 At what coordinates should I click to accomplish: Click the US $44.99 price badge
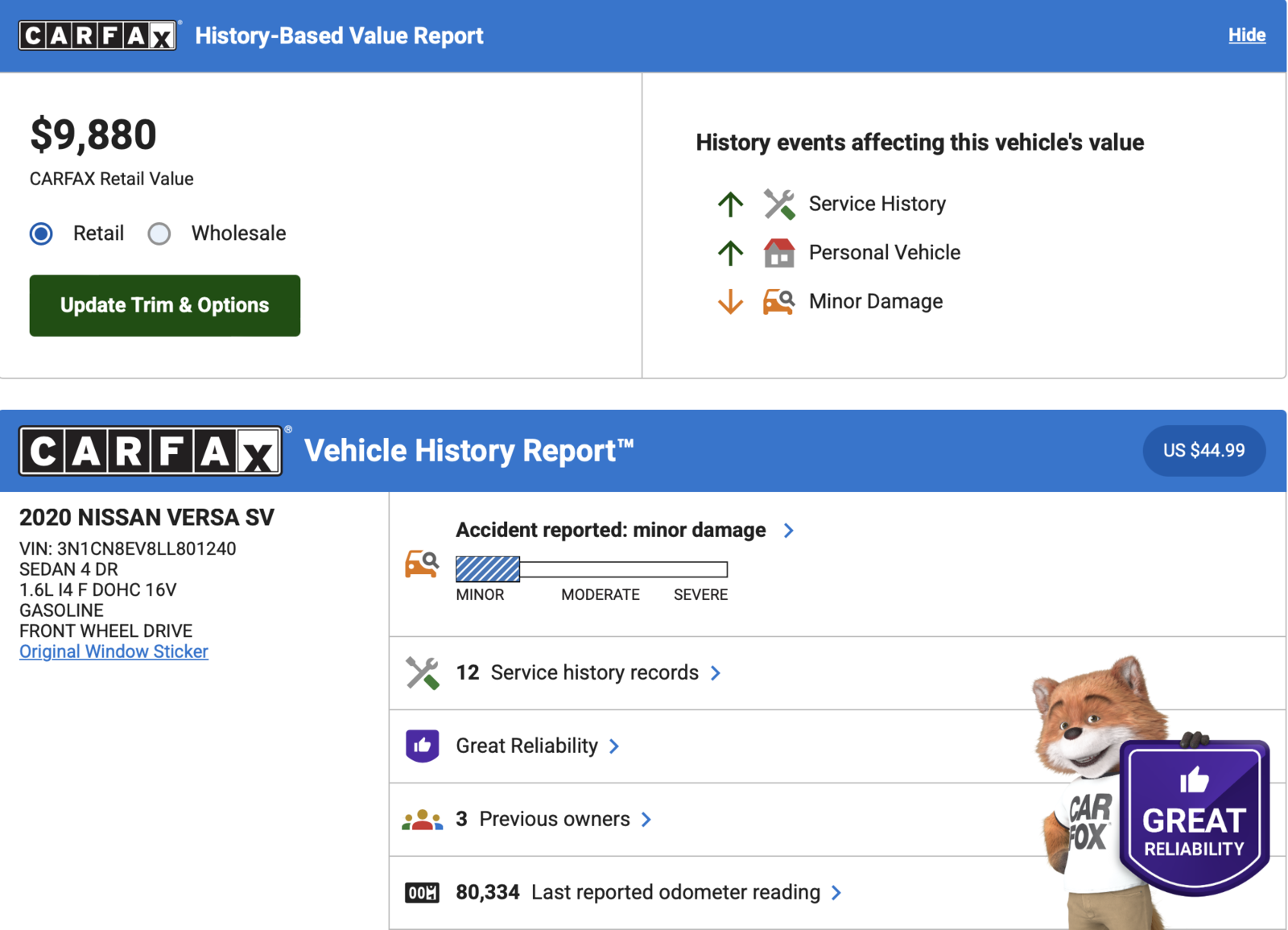(x=1203, y=451)
